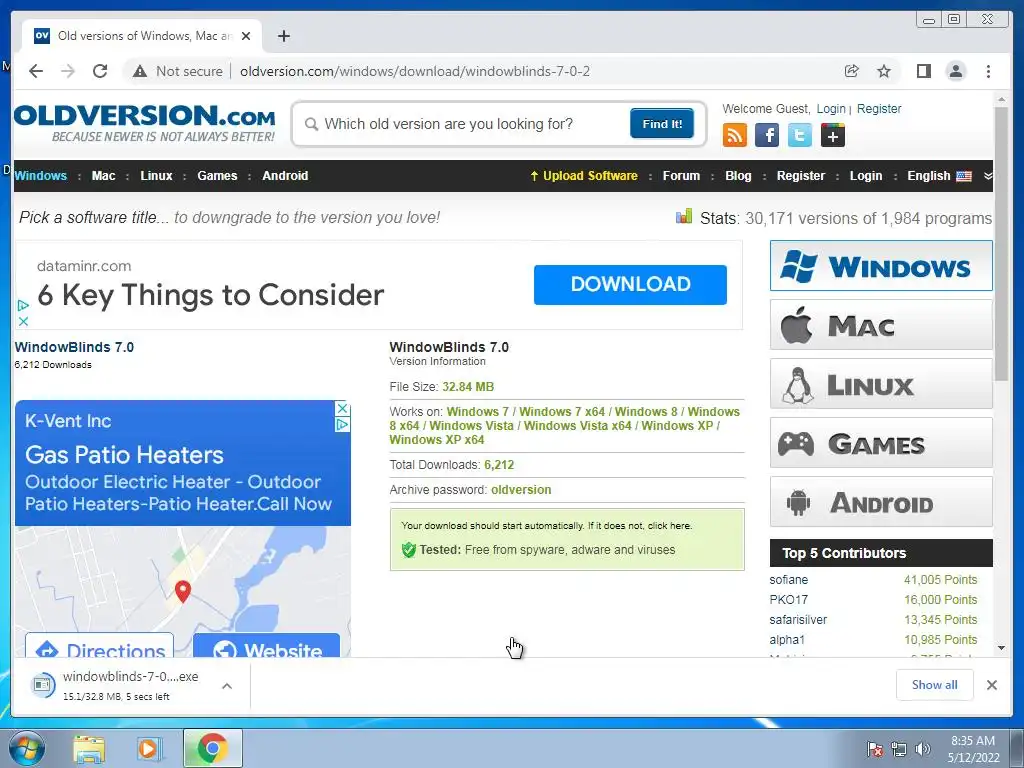
Task: Click the Register link near Welcome Guest
Action: [x=879, y=109]
